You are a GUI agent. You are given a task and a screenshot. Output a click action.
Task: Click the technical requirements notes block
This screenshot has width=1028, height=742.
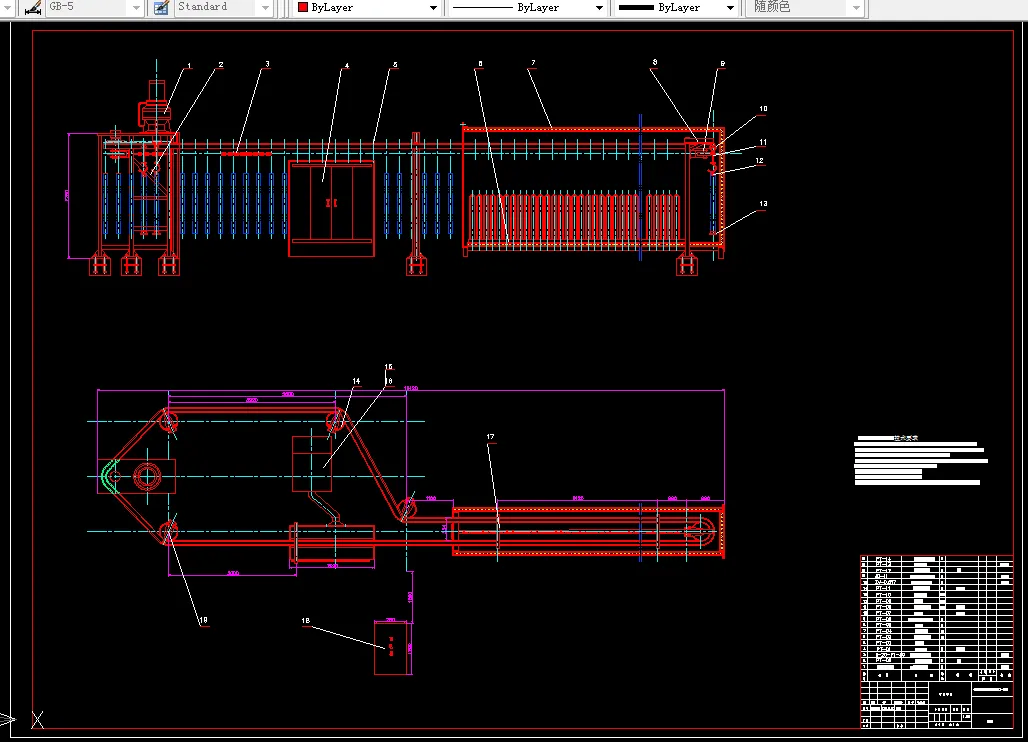click(x=920, y=460)
